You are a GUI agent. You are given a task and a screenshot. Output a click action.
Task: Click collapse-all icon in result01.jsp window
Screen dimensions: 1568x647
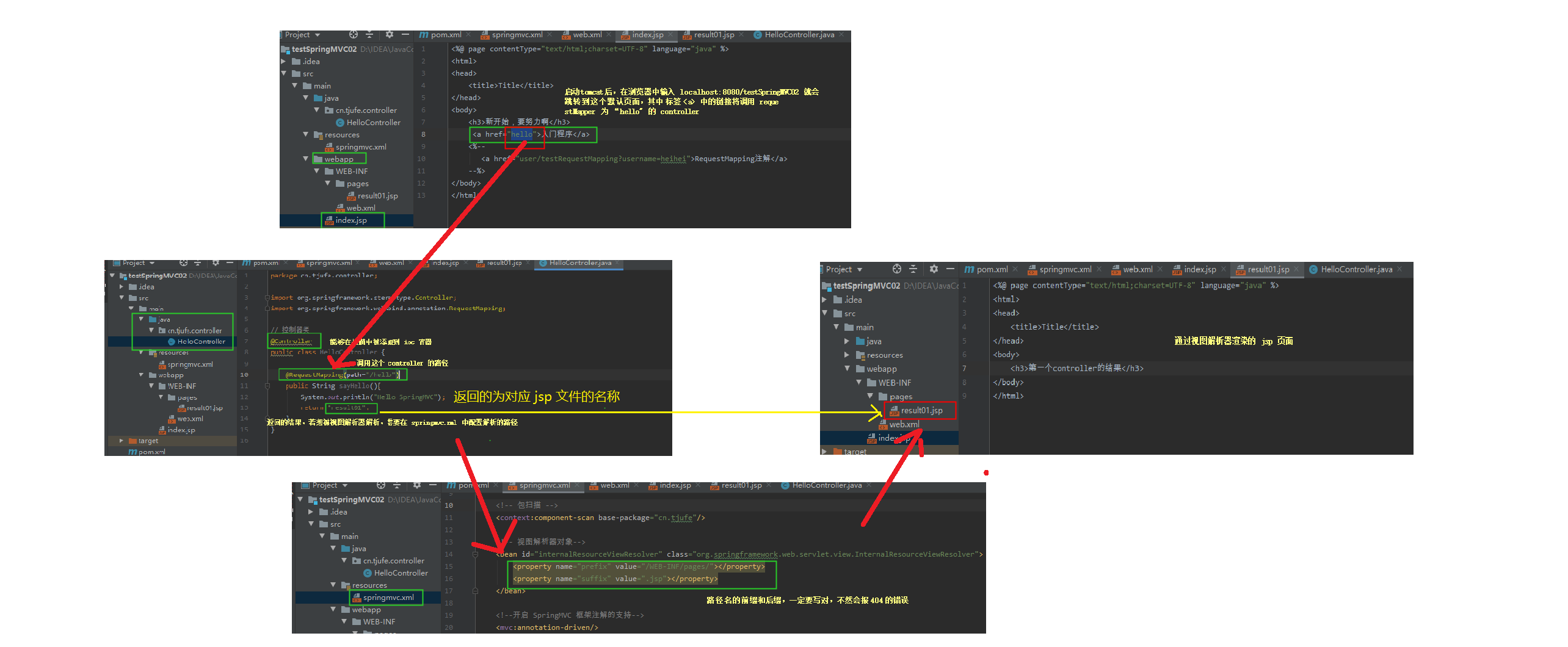[913, 269]
